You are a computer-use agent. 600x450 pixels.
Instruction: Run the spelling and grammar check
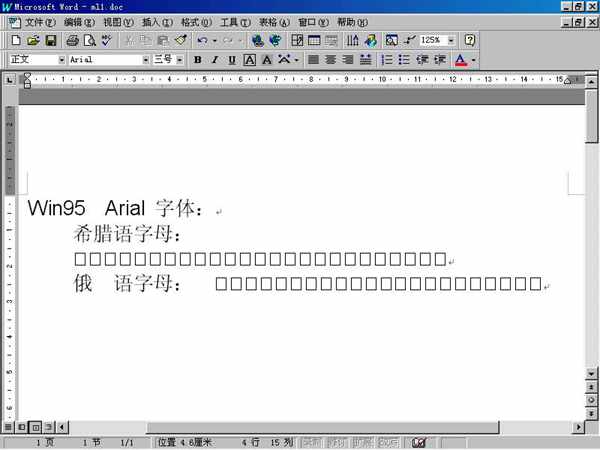[107, 40]
